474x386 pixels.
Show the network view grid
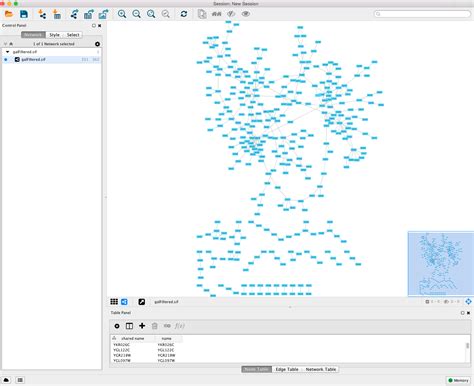click(114, 302)
